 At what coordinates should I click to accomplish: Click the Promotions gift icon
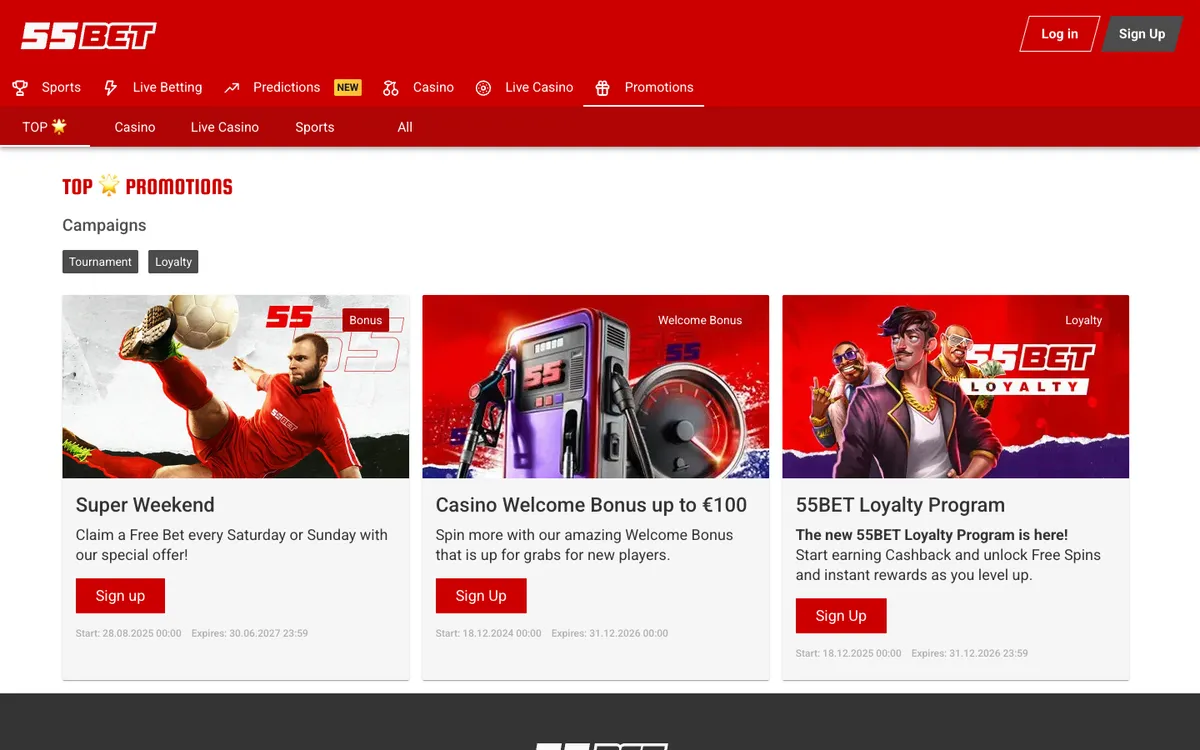point(602,88)
